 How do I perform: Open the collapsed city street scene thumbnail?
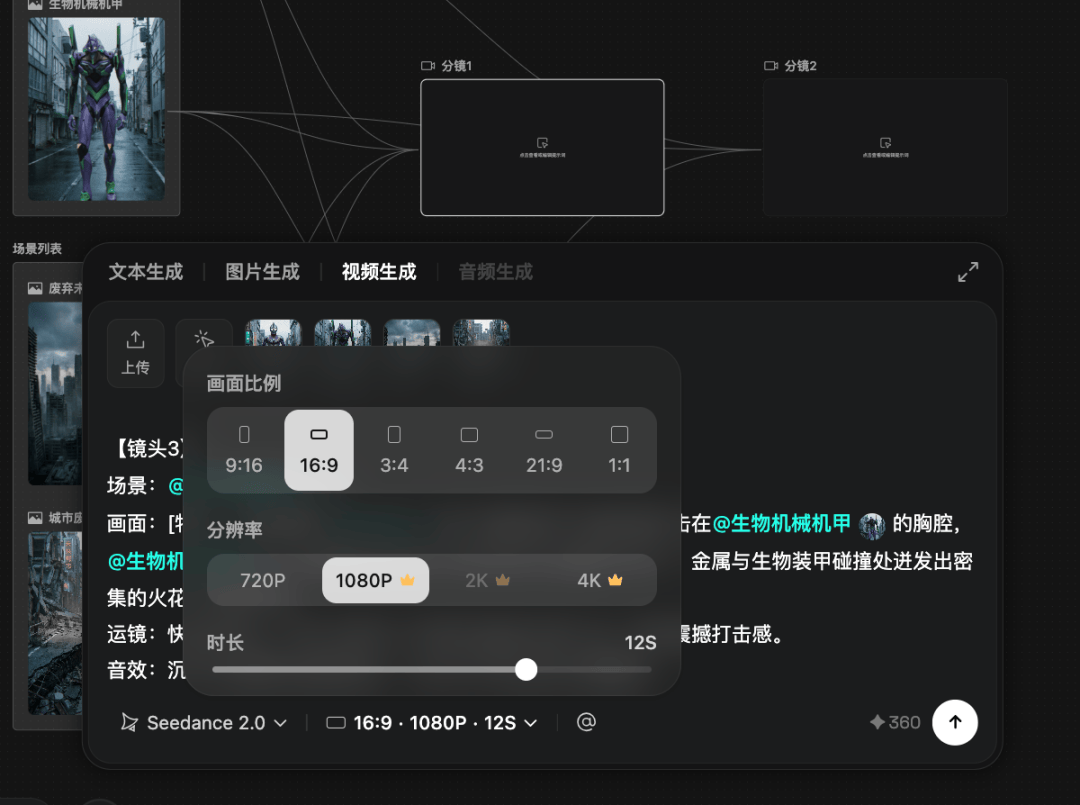[x=55, y=623]
